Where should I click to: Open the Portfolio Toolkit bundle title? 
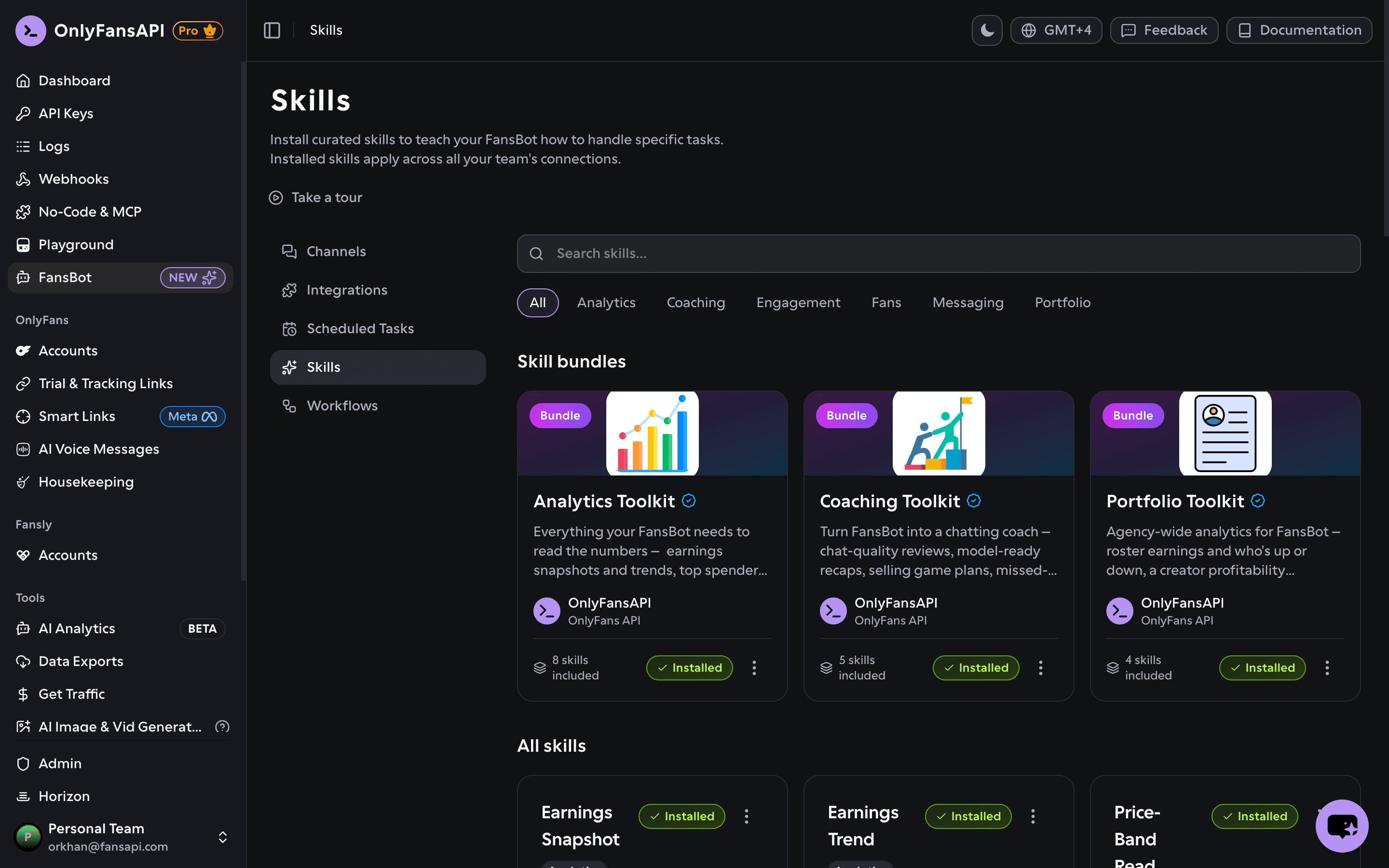tap(1175, 501)
